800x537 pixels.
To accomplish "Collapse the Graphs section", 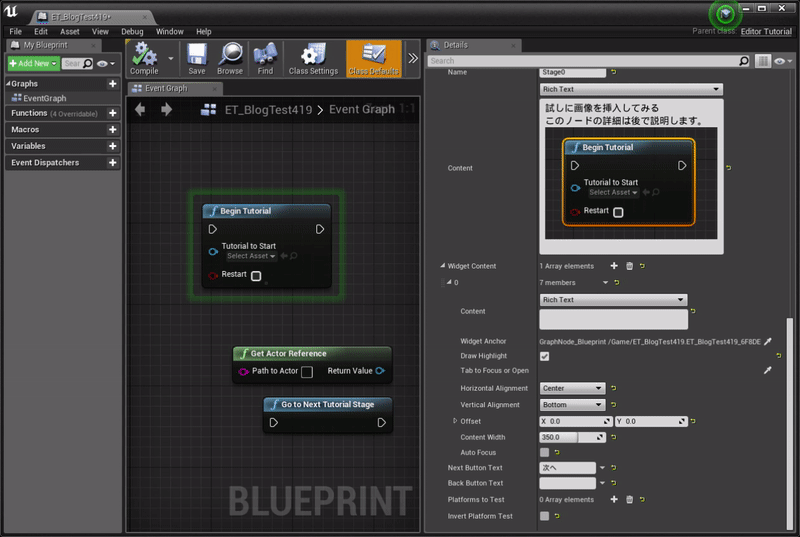I will pos(8,83).
